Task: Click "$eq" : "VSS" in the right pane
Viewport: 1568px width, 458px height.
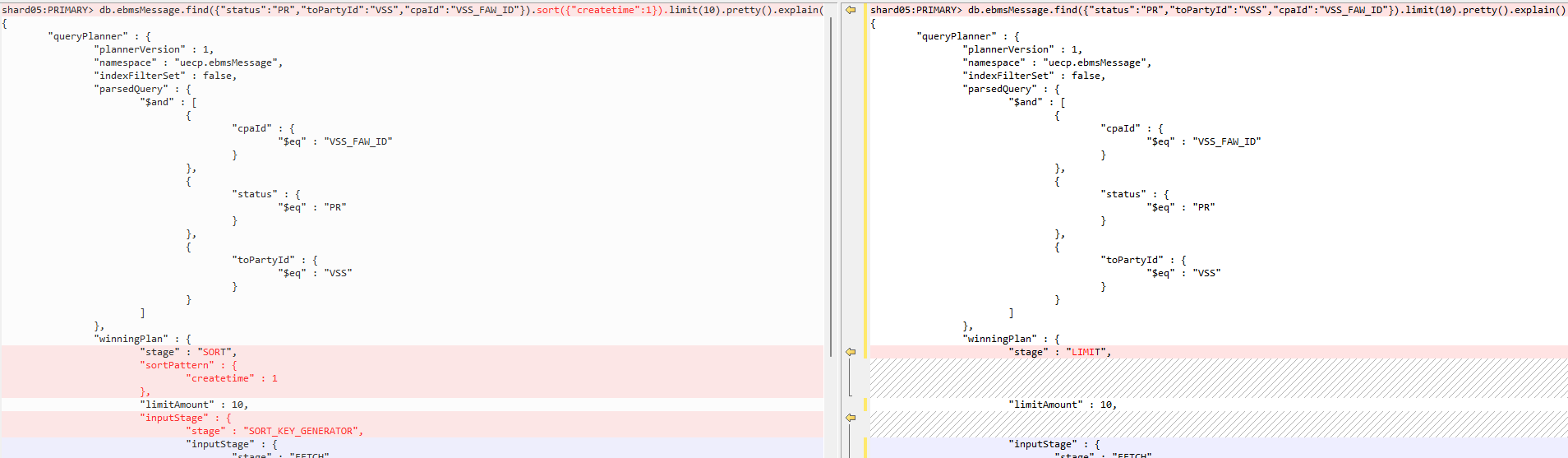Action: [1183, 273]
